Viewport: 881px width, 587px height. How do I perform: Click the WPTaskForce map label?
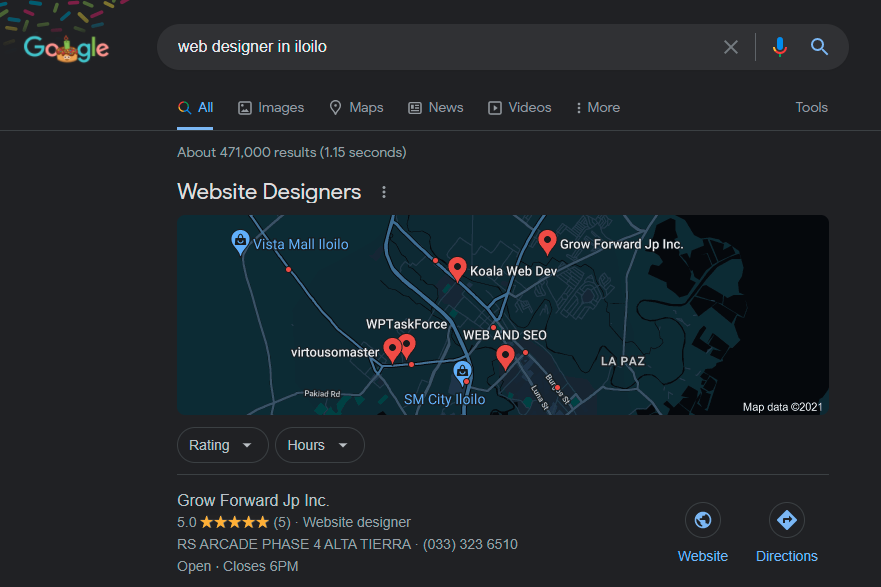coord(406,324)
